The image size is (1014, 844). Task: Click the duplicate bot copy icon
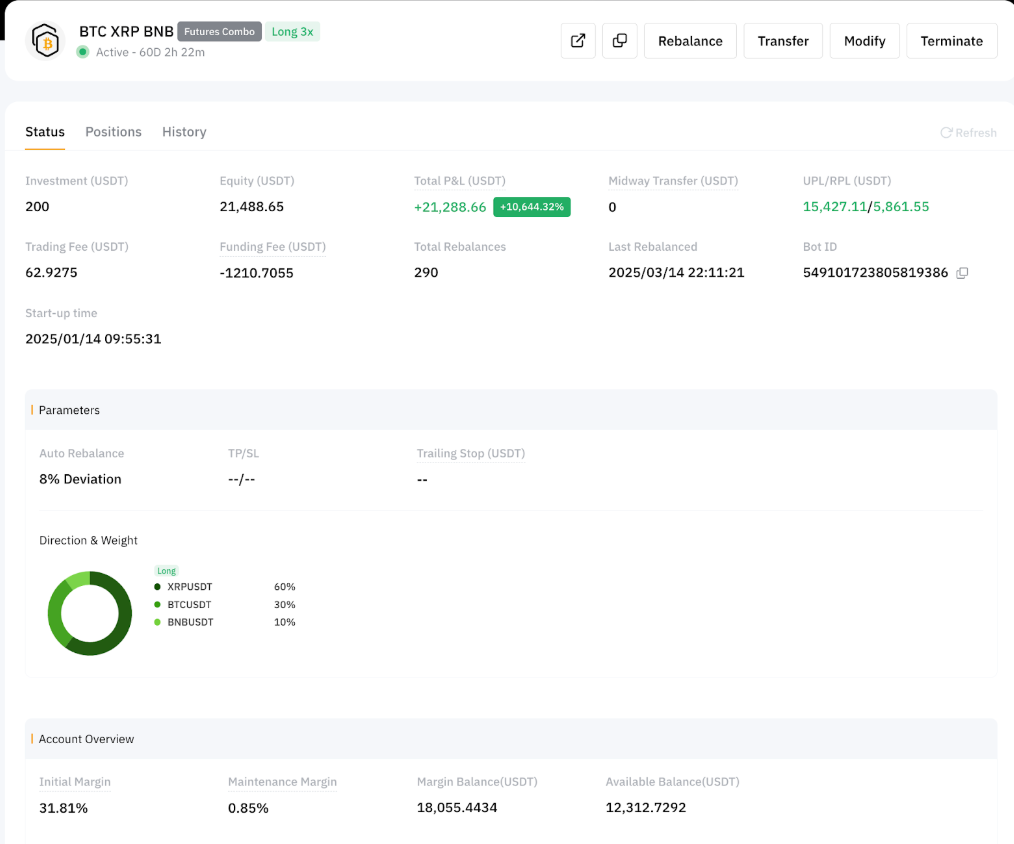[620, 41]
